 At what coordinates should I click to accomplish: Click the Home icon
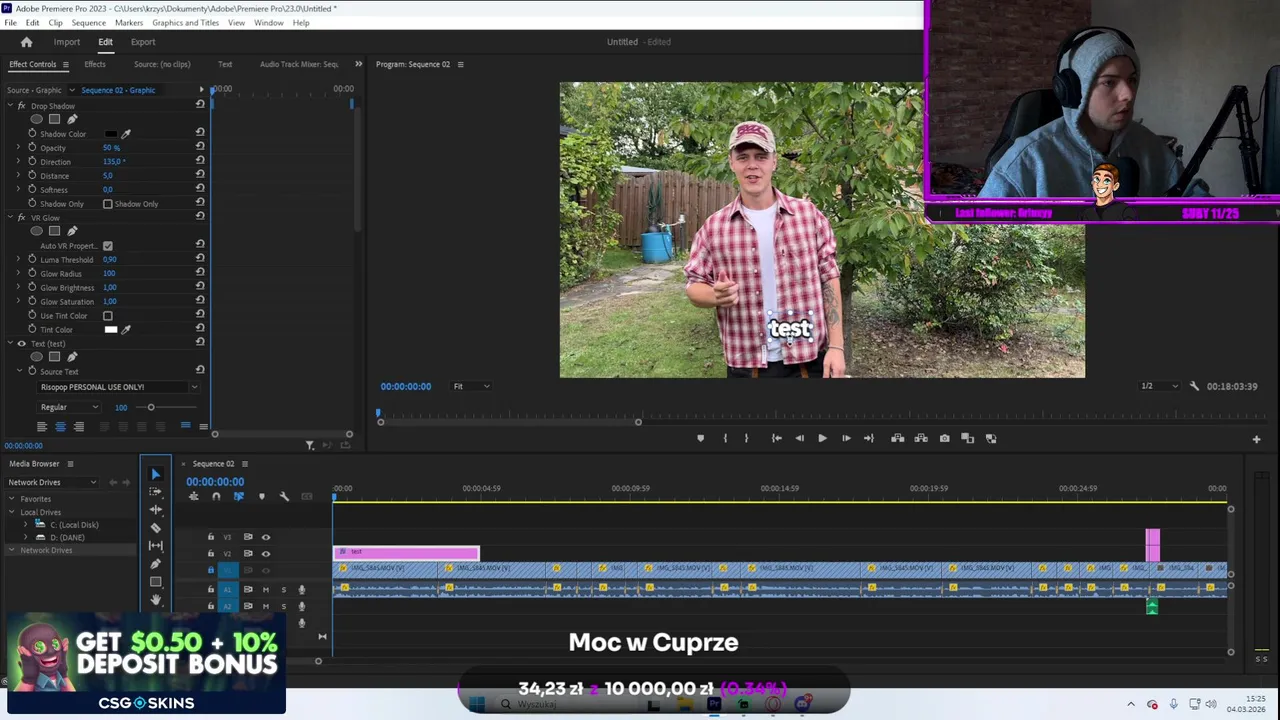point(26,42)
